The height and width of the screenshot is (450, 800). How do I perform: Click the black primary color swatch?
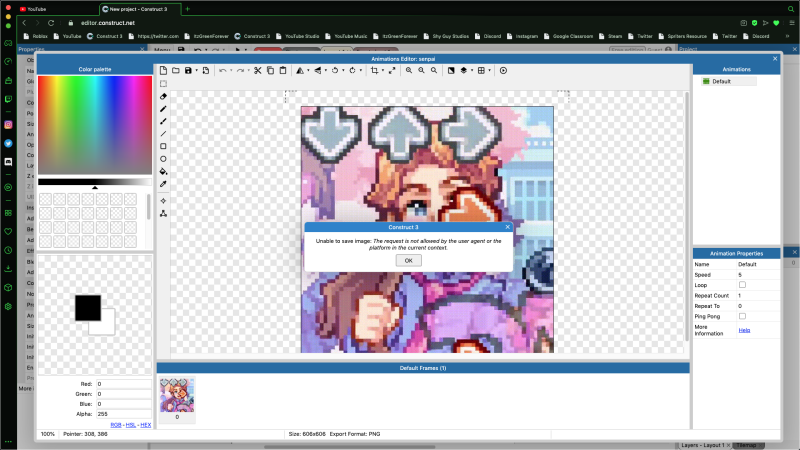(88, 308)
